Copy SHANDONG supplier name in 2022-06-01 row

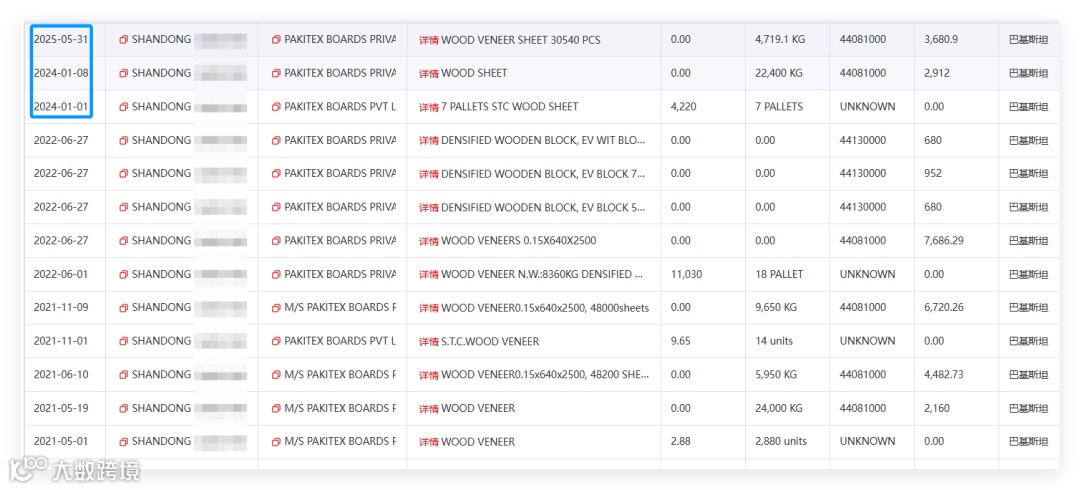[124, 274]
